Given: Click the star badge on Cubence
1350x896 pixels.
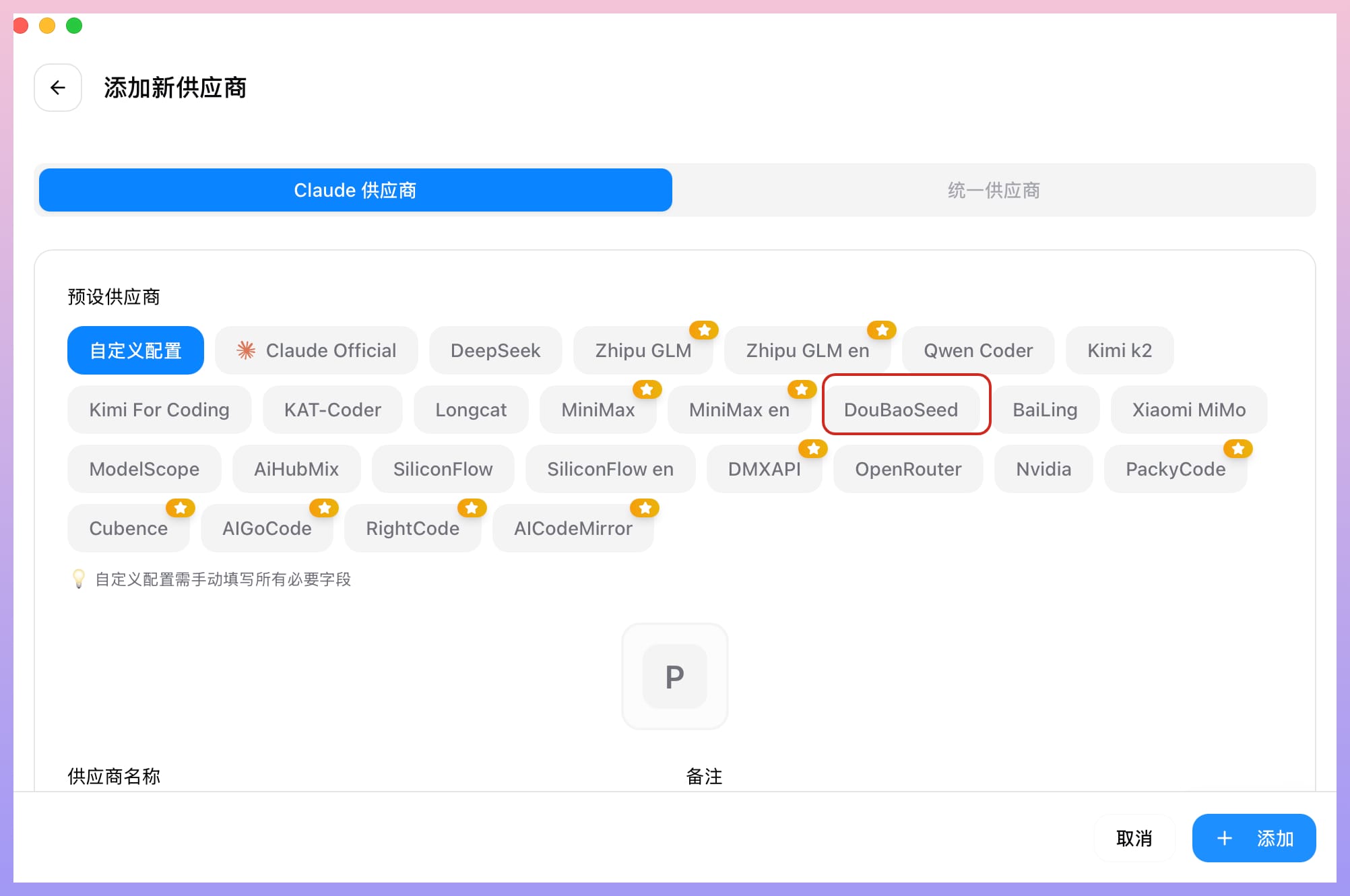Looking at the screenshot, I should (181, 508).
